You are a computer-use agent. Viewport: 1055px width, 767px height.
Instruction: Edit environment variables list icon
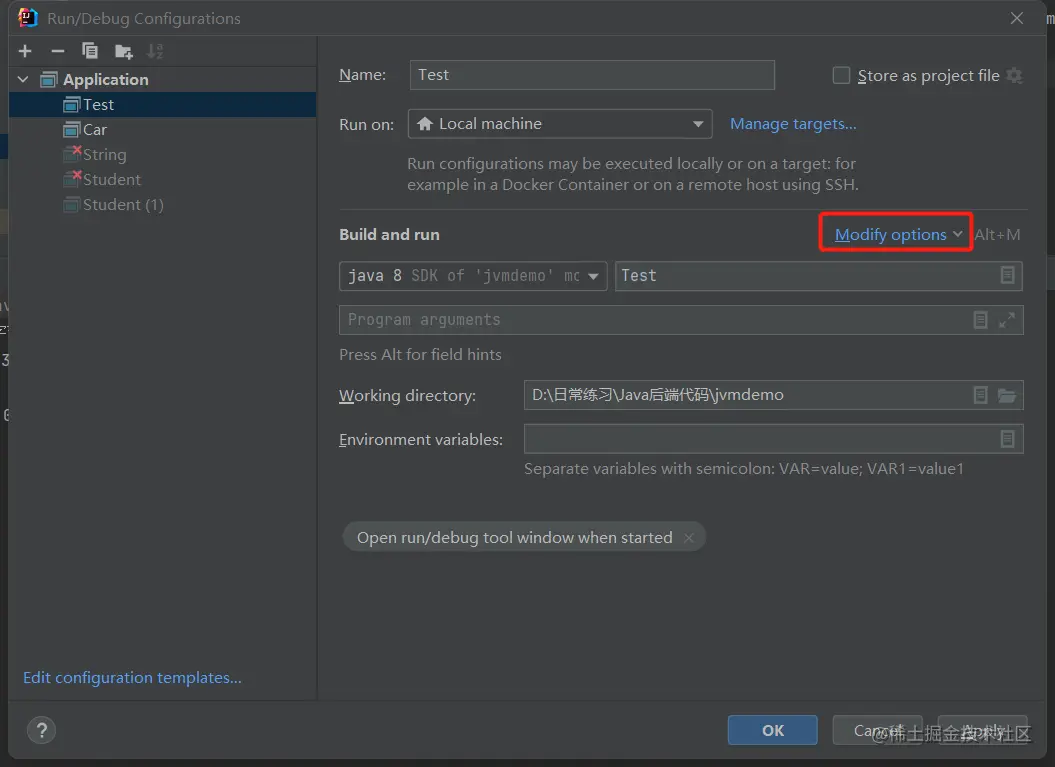click(x=1007, y=439)
